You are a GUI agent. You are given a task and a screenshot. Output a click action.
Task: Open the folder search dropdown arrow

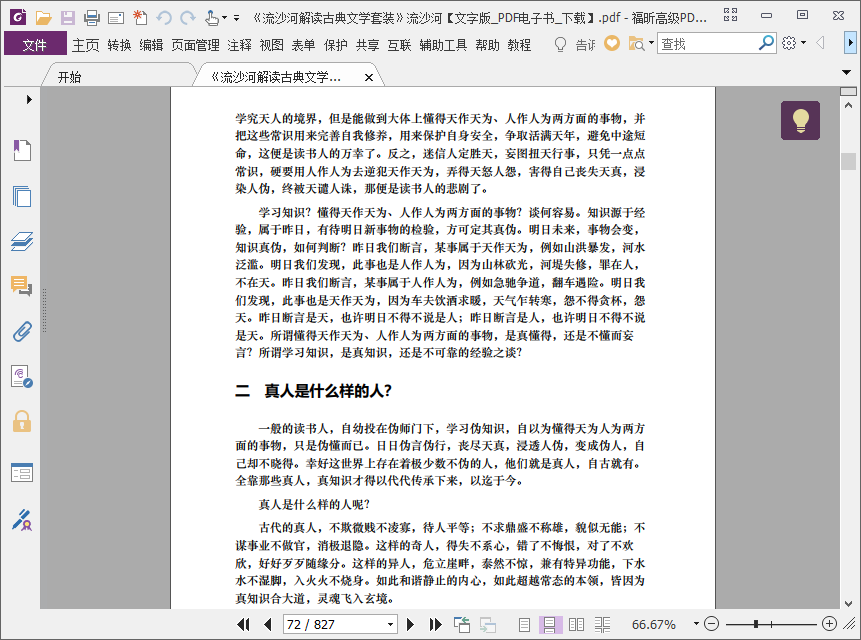point(651,43)
